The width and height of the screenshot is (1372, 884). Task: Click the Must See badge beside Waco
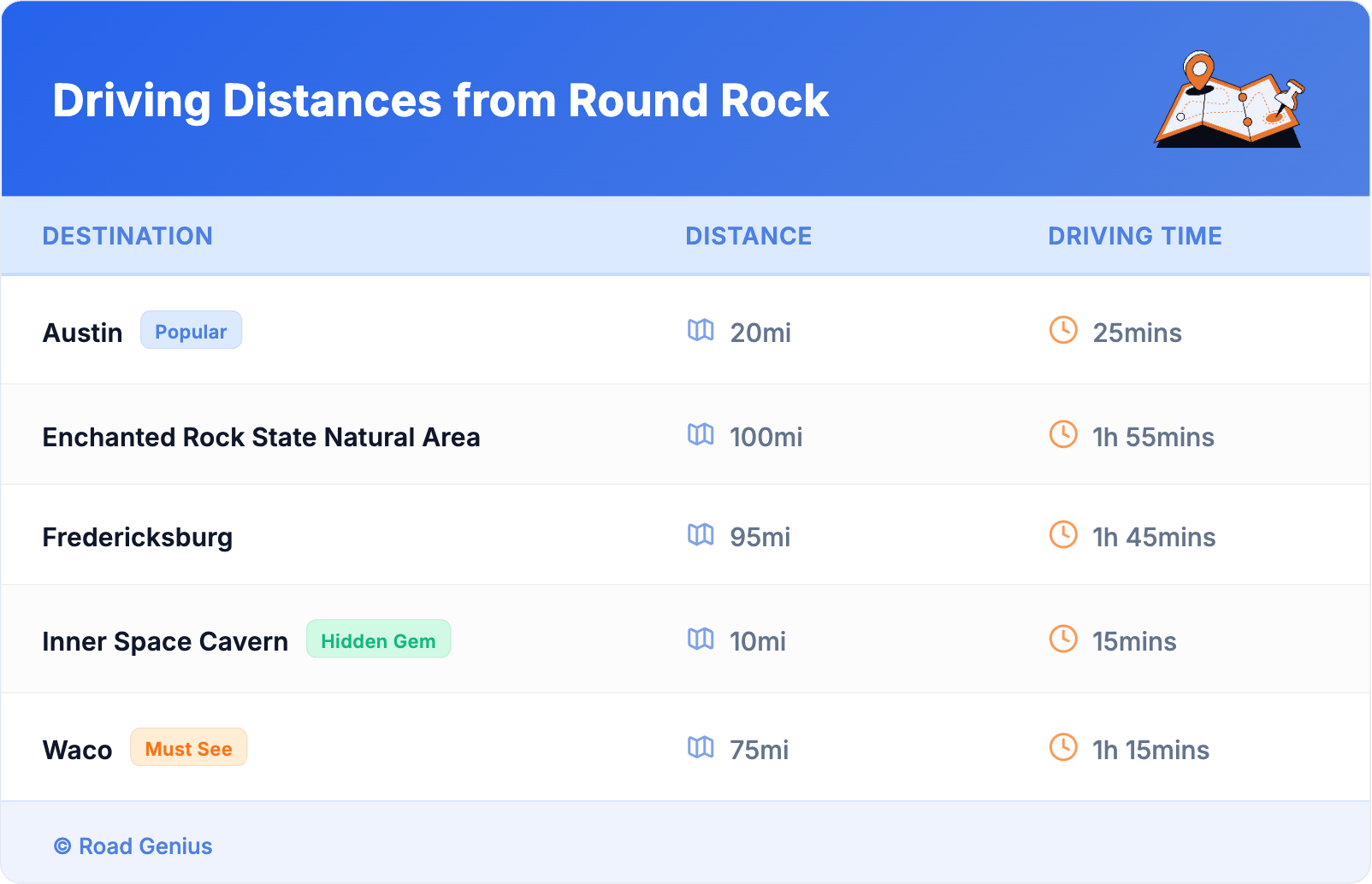[x=188, y=748]
